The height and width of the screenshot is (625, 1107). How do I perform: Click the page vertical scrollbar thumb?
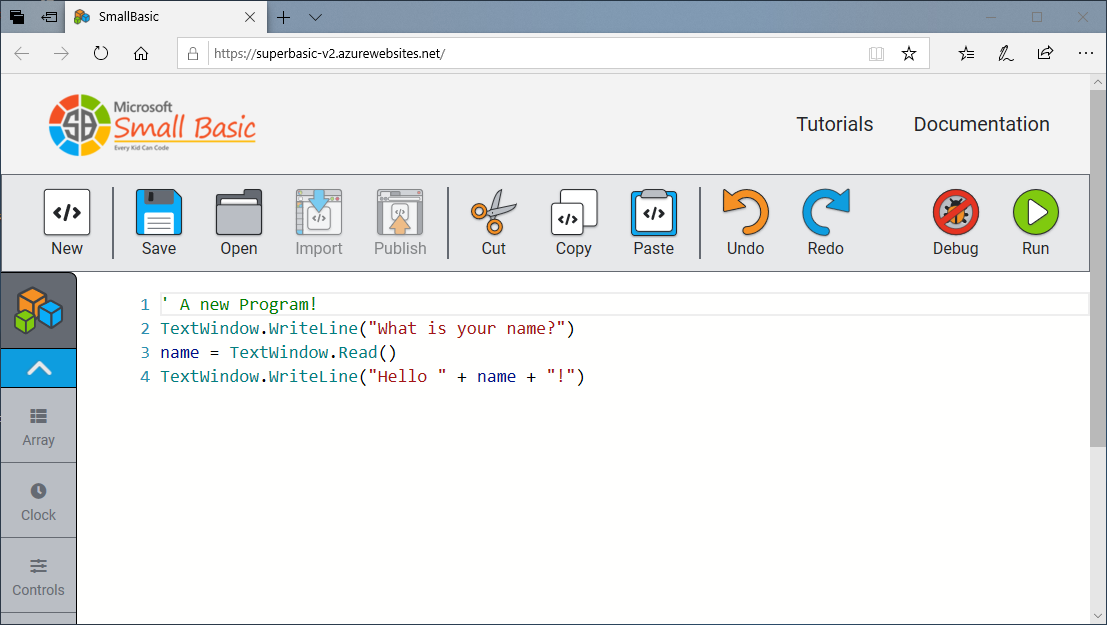pos(1097,268)
